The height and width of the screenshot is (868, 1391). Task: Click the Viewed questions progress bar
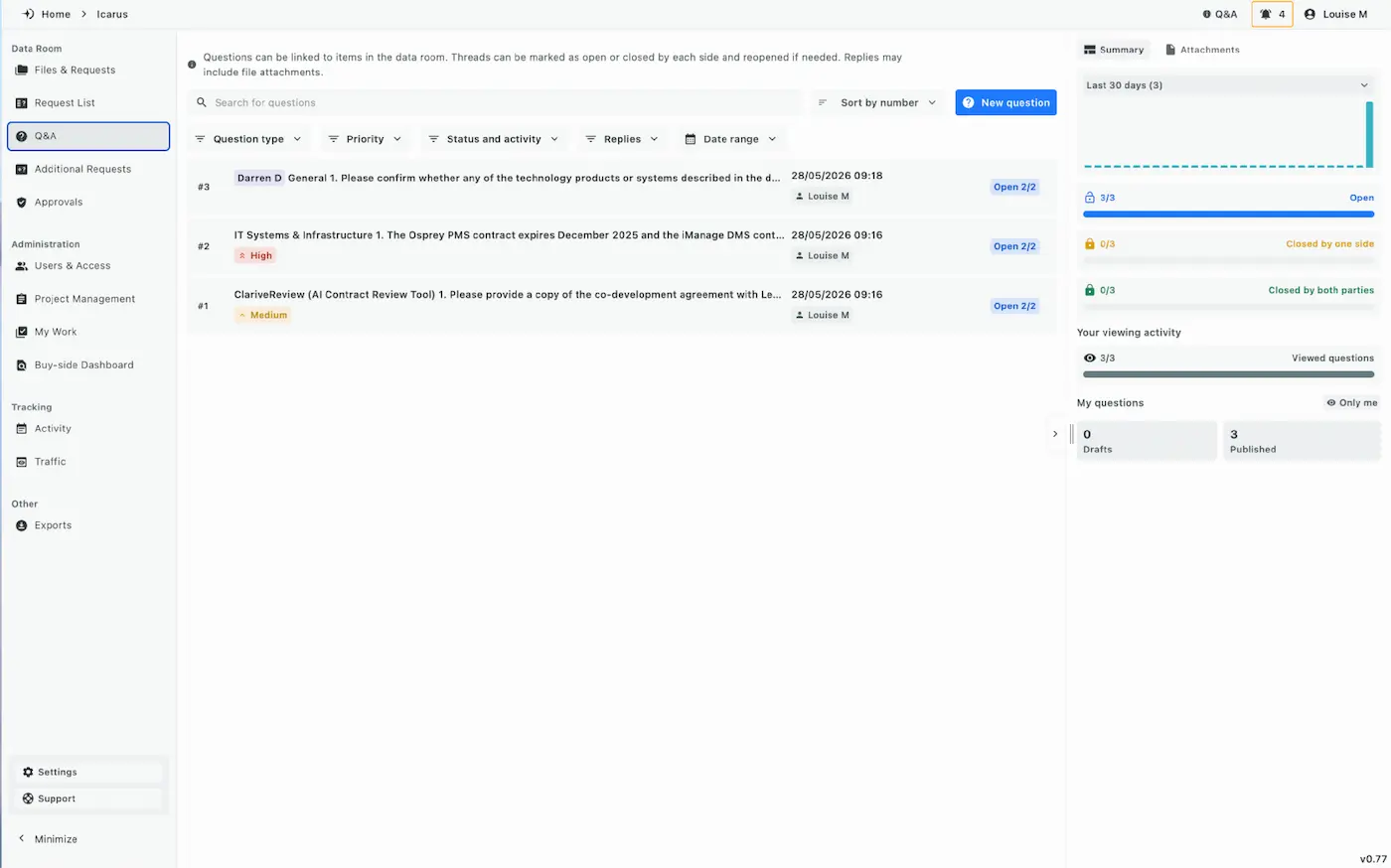pos(1228,374)
